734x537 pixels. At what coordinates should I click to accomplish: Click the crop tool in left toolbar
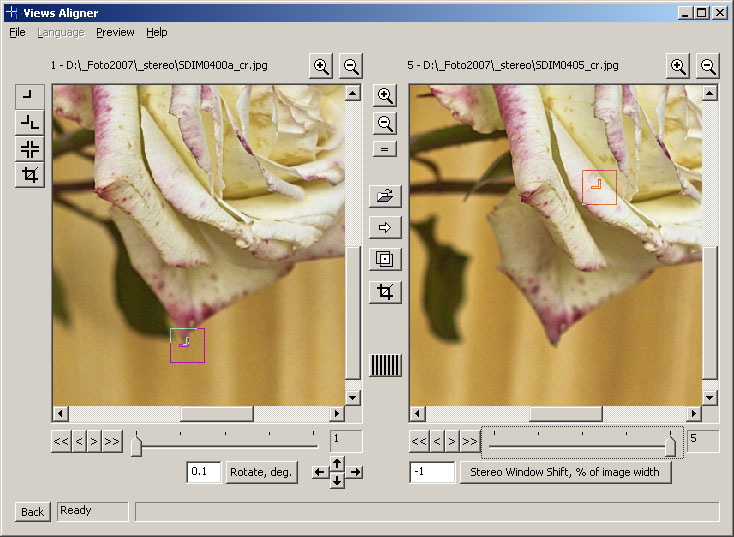[x=30, y=176]
